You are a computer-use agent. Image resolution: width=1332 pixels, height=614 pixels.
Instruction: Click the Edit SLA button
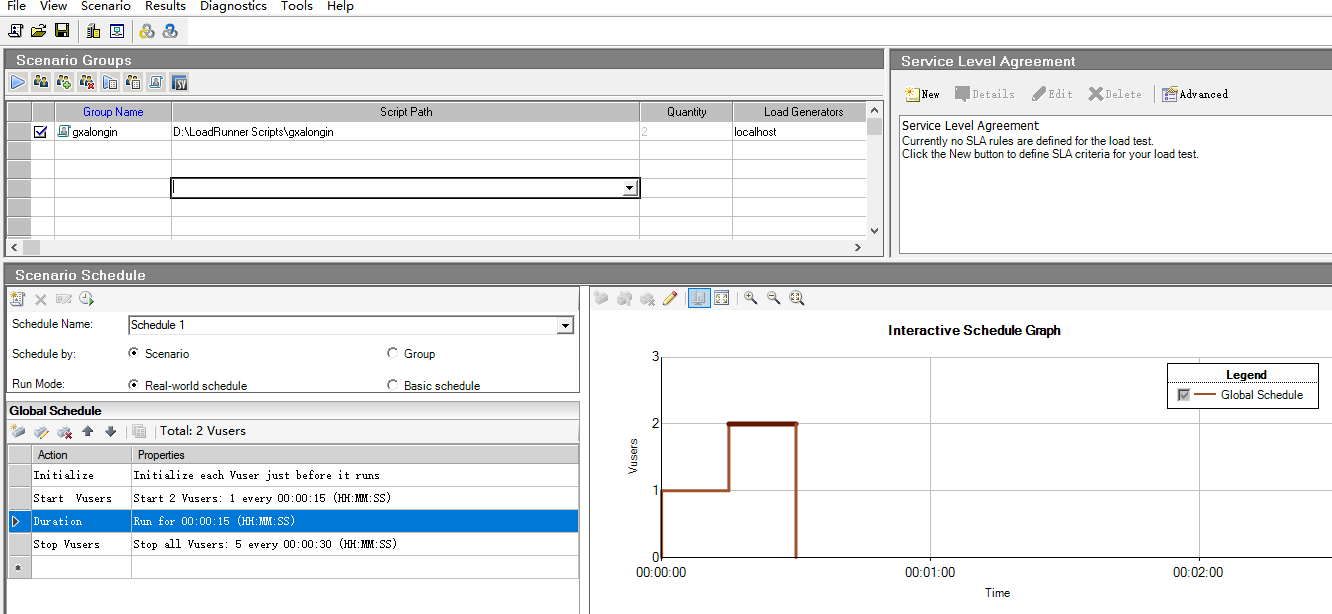point(1052,94)
